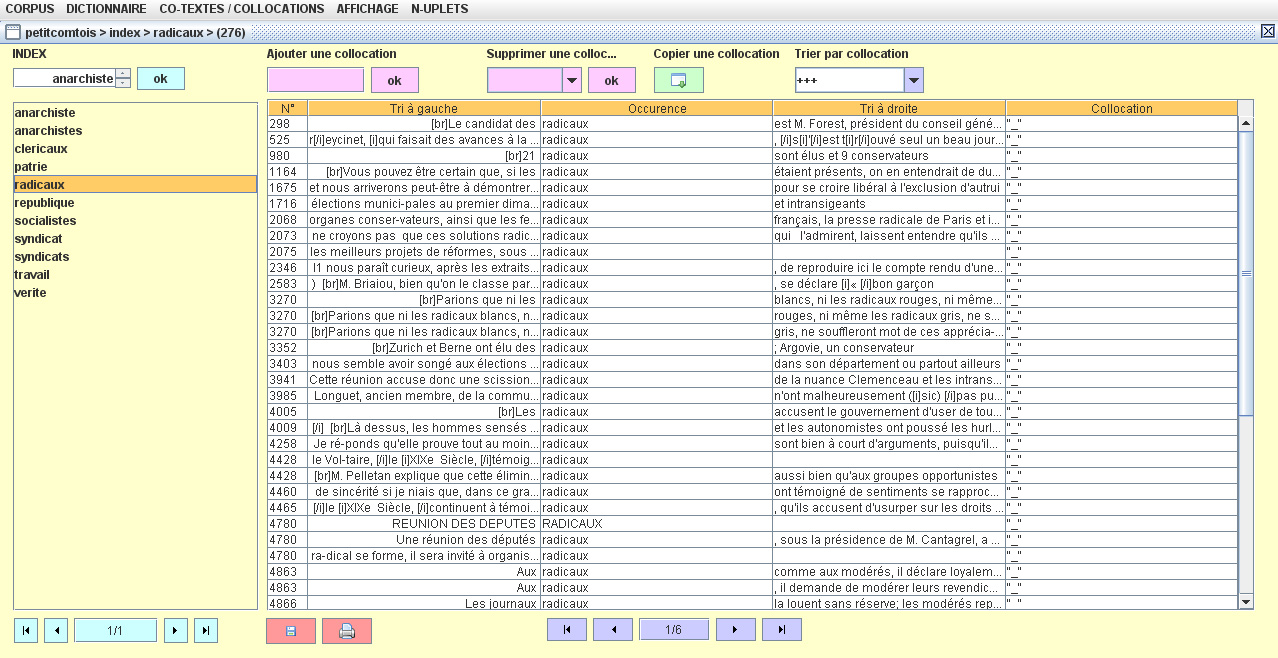This screenshot has width=1278, height=658.
Task: Go to previous page of concordance results
Action: (613, 629)
